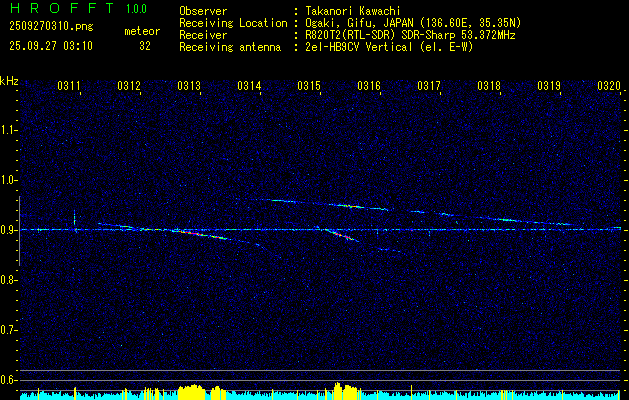629x400 pixels.
Task: Click the 0312 time marker
Action: [x=129, y=85]
